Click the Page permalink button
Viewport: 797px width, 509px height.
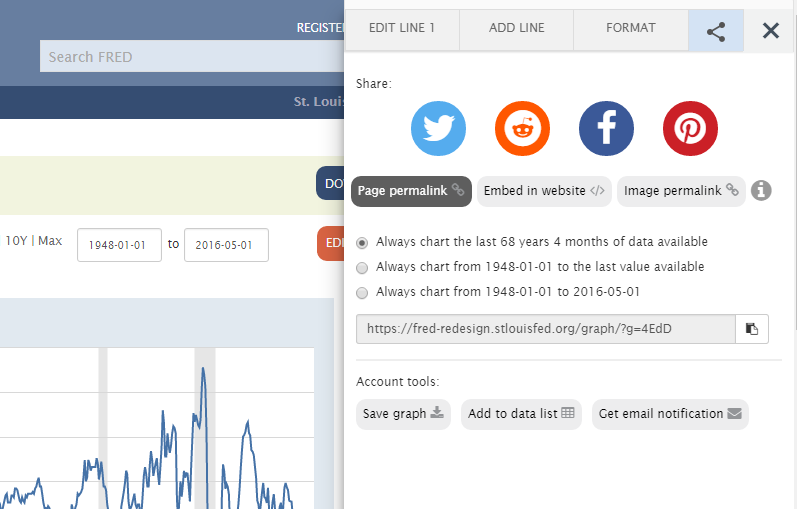[411, 191]
